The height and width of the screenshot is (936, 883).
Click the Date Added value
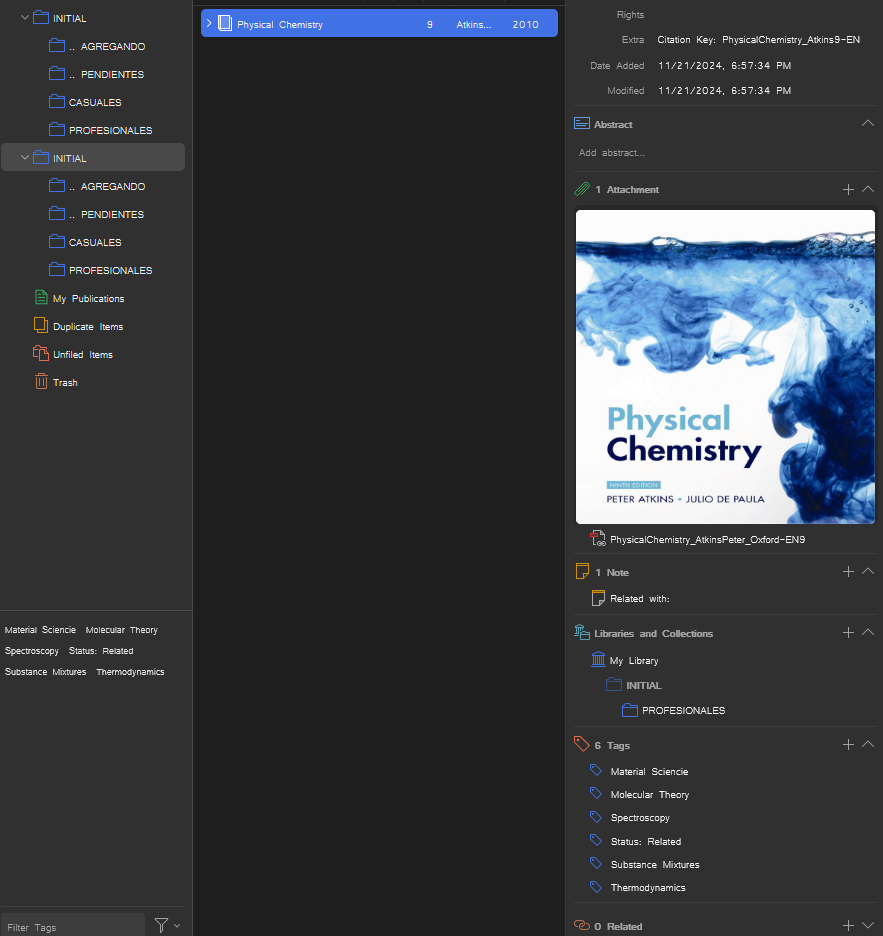[x=724, y=66]
